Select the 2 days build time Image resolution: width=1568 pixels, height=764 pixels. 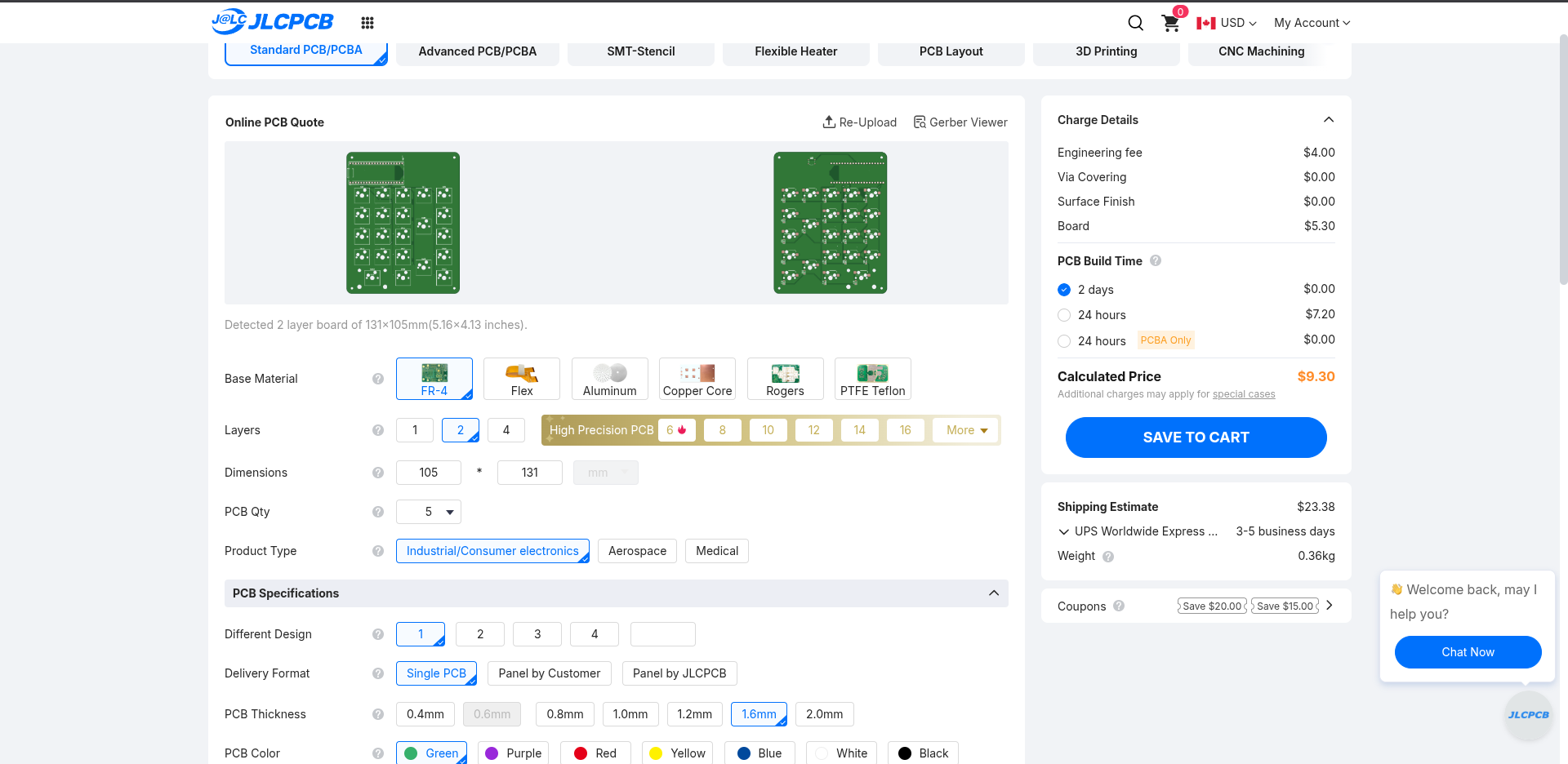[x=1064, y=290]
